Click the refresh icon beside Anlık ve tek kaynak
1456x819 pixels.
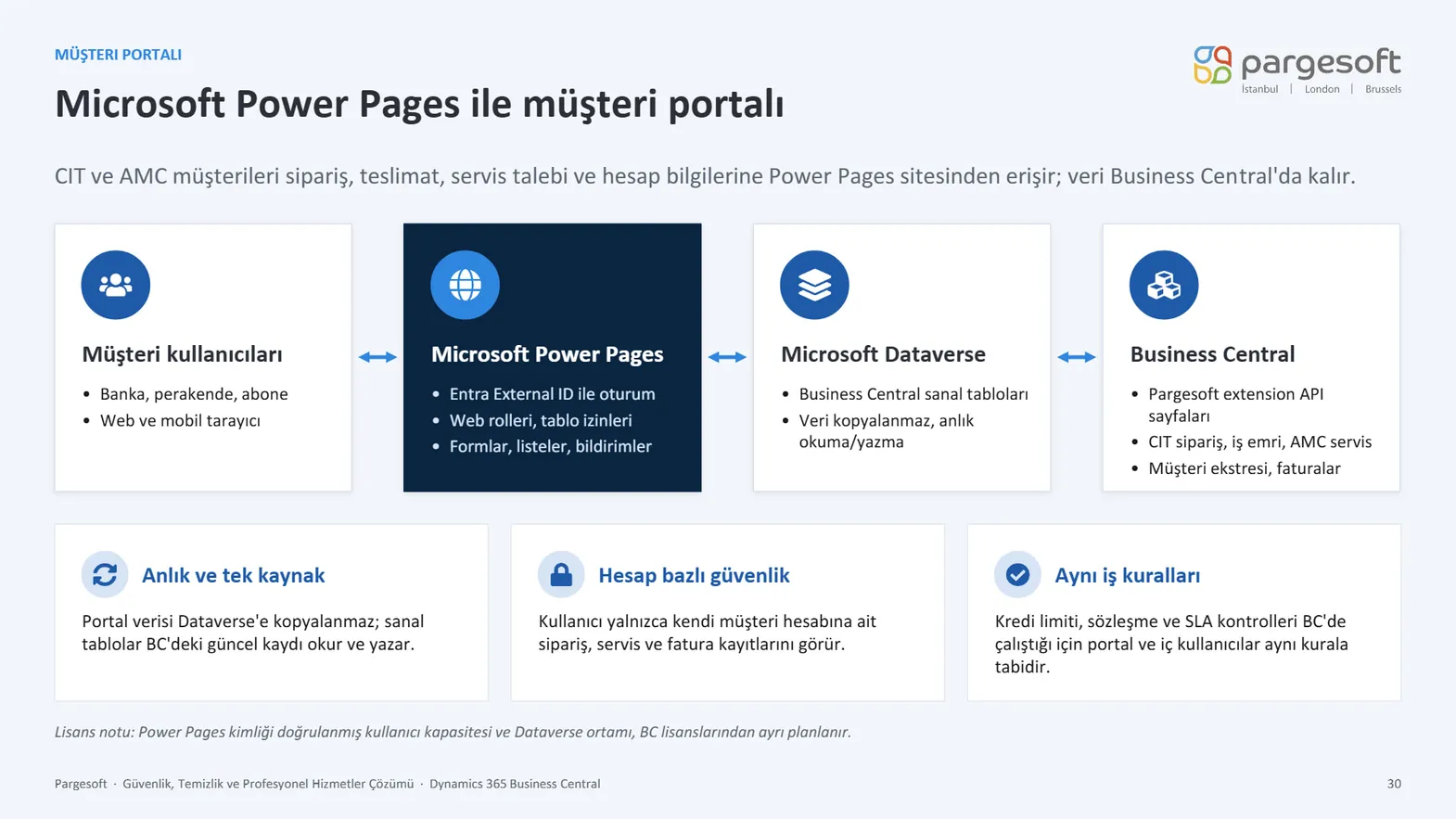[105, 575]
